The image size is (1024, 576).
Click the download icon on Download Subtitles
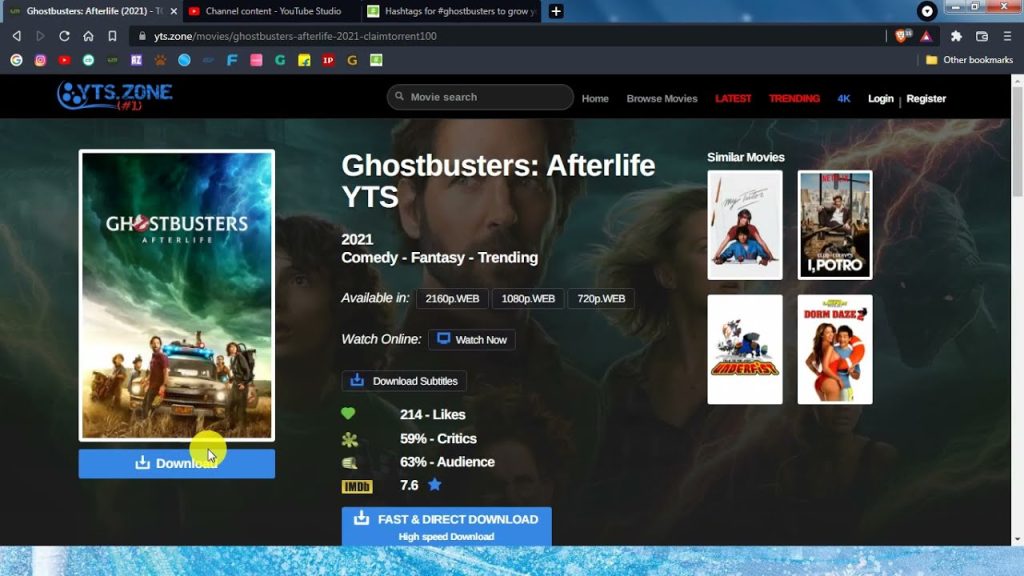click(358, 380)
